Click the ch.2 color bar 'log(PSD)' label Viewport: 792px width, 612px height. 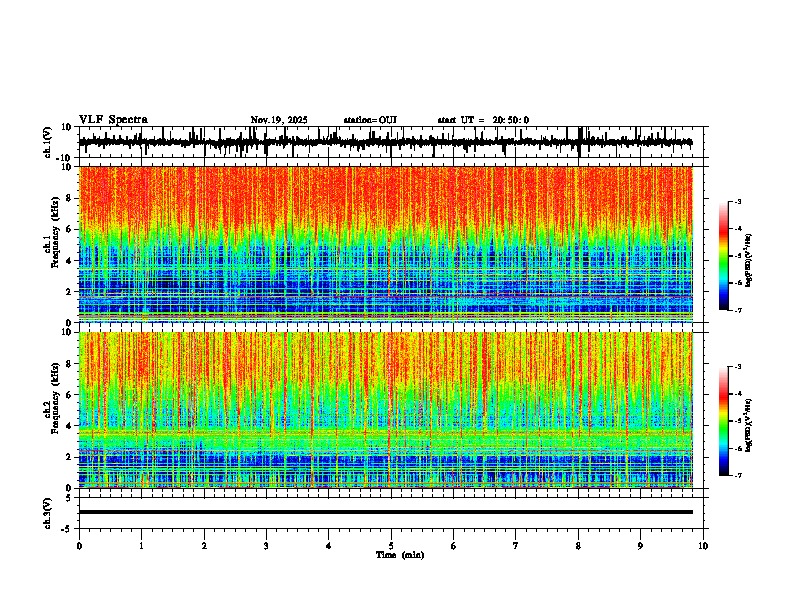[748, 425]
